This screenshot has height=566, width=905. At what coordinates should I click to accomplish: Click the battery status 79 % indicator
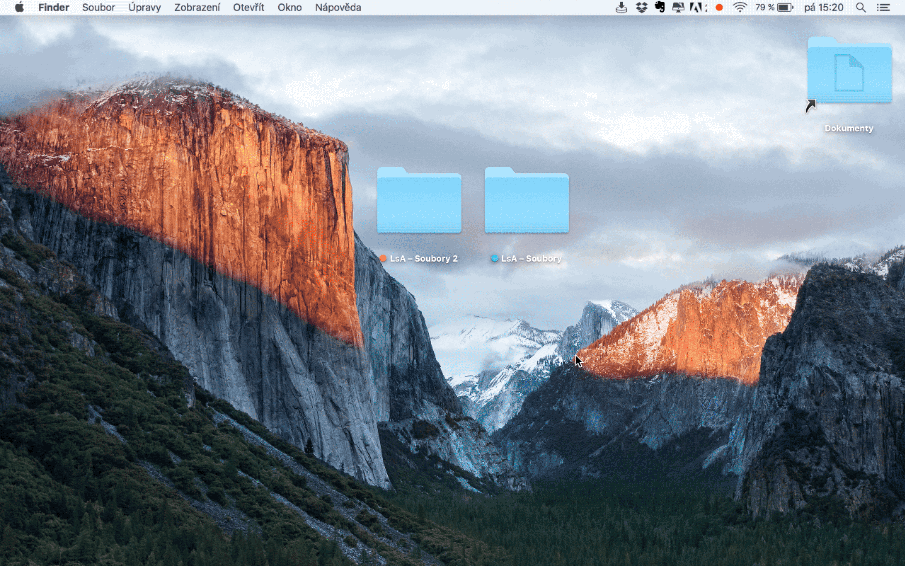coord(775,8)
